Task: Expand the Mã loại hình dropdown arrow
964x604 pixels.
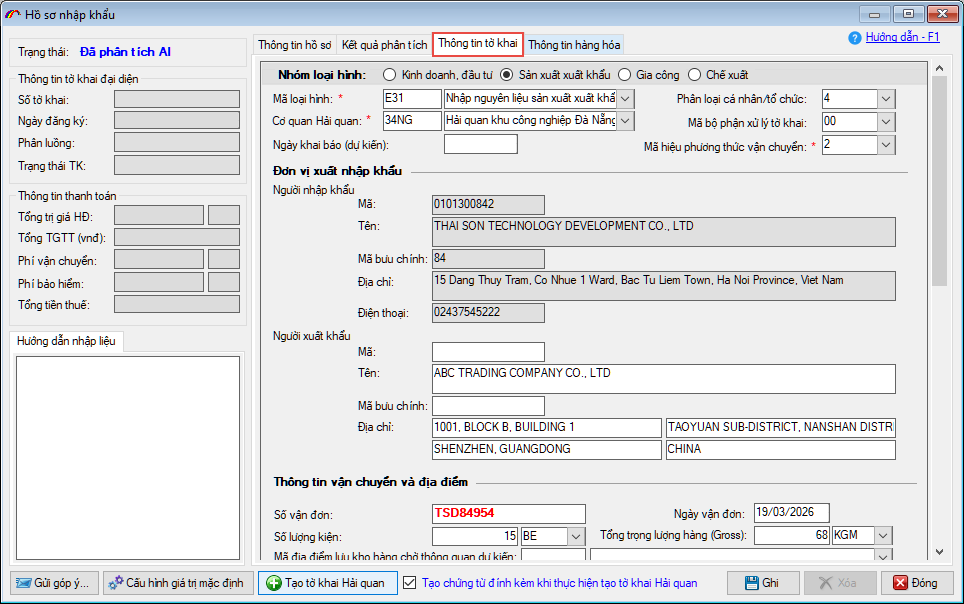Action: point(626,98)
